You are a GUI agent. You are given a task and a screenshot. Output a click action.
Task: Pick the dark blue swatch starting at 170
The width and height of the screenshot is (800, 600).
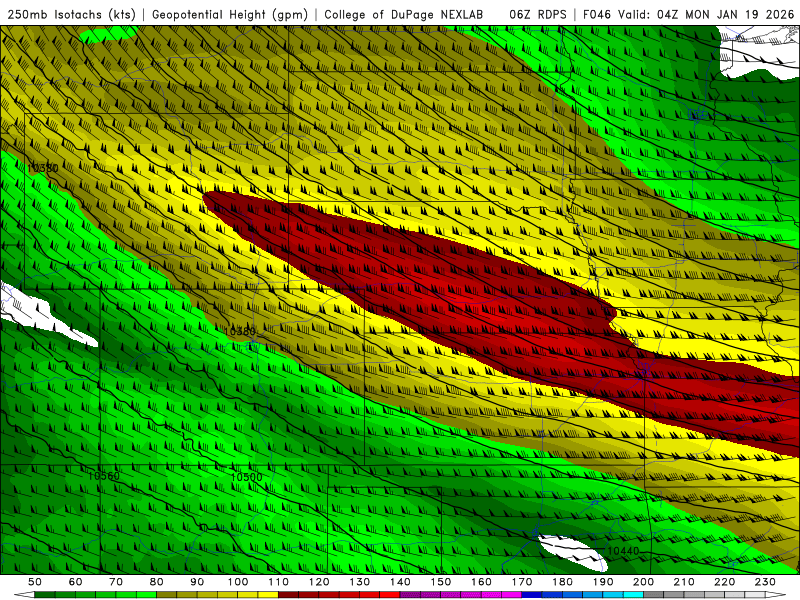coord(532,595)
